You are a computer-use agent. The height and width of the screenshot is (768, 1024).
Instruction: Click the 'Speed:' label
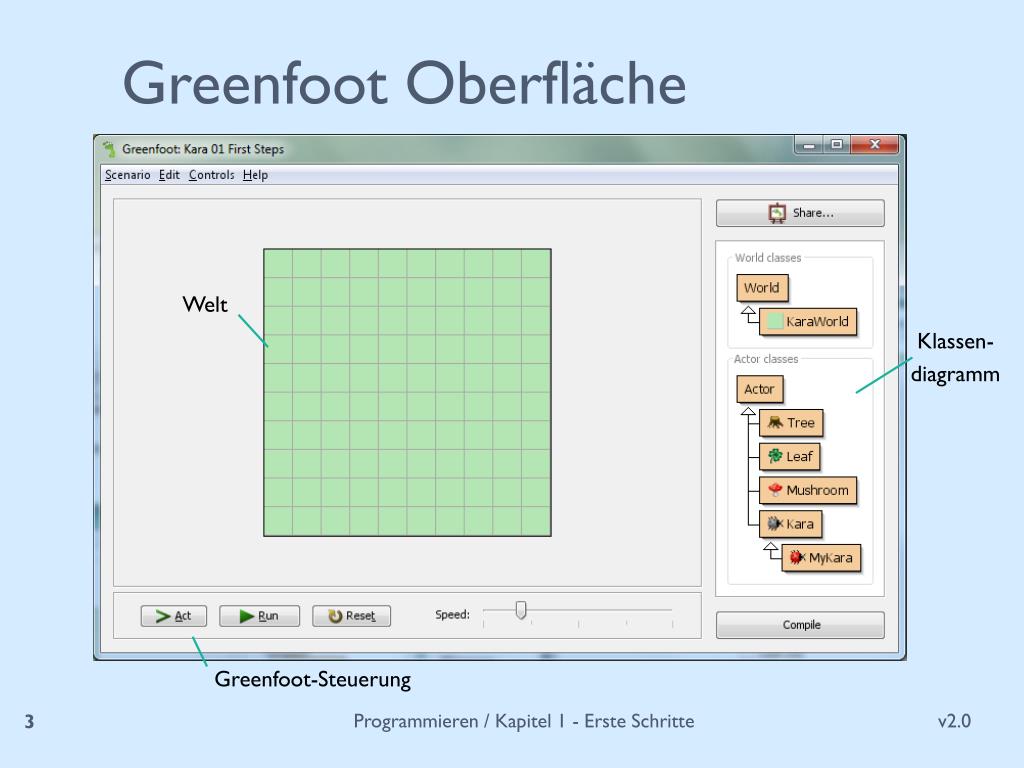[453, 615]
